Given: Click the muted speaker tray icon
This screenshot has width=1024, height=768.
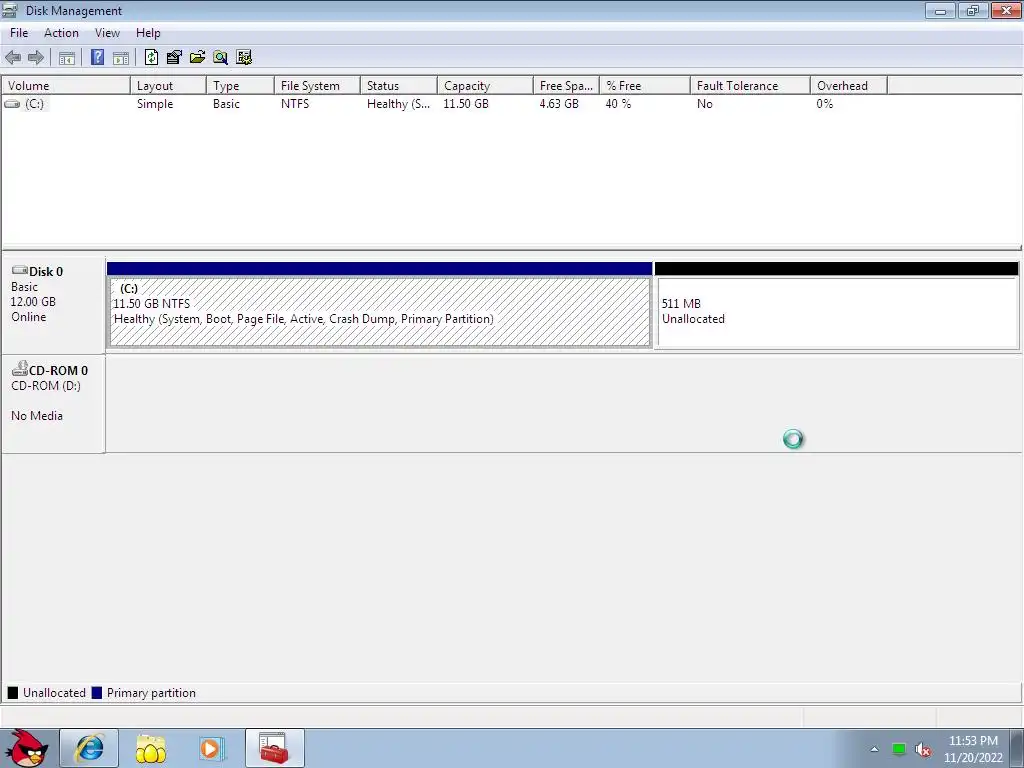Looking at the screenshot, I should tap(923, 750).
